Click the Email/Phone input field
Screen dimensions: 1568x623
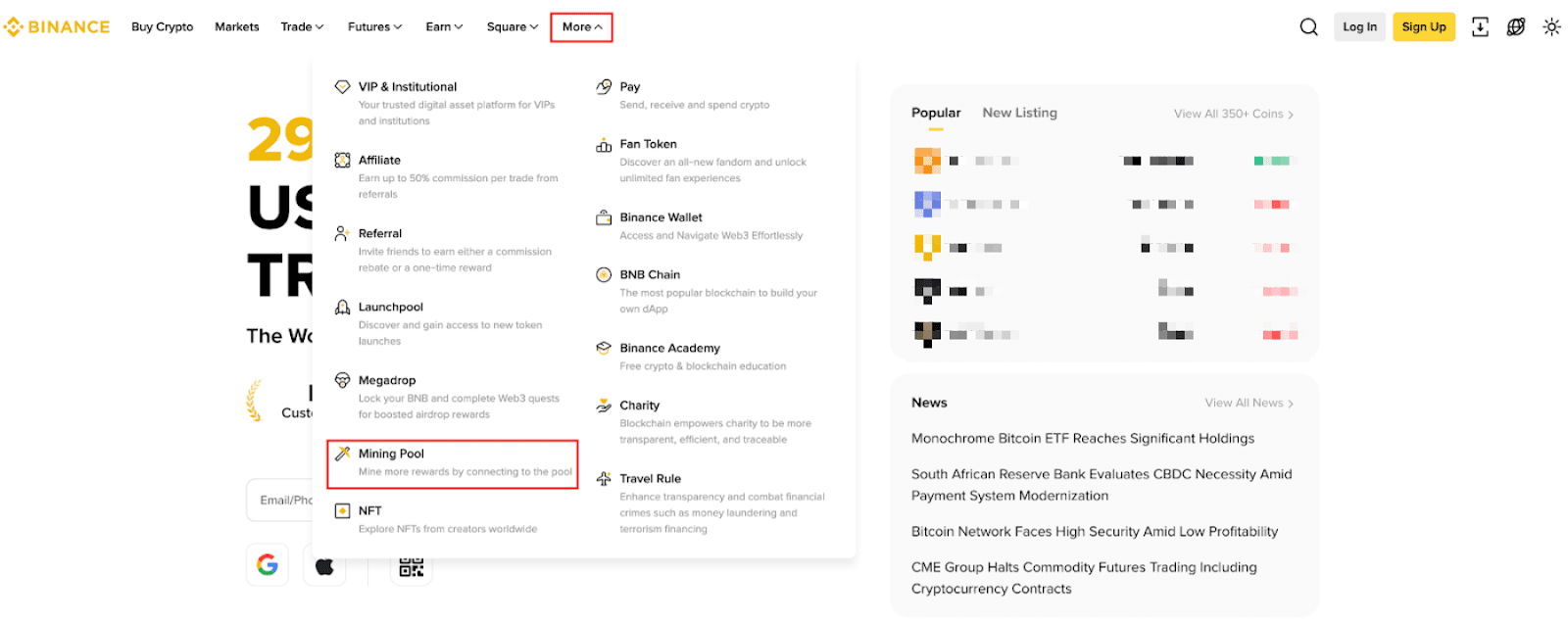pos(280,501)
